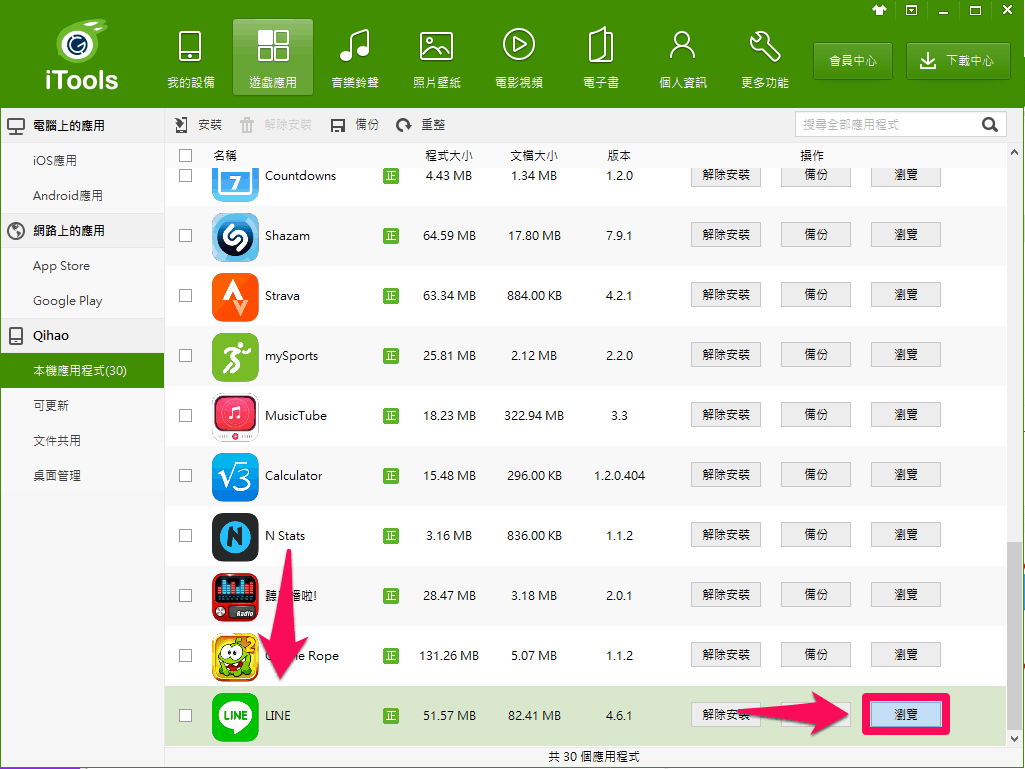Open the title bar dropdown menu icon
1025x769 pixels.
click(911, 10)
